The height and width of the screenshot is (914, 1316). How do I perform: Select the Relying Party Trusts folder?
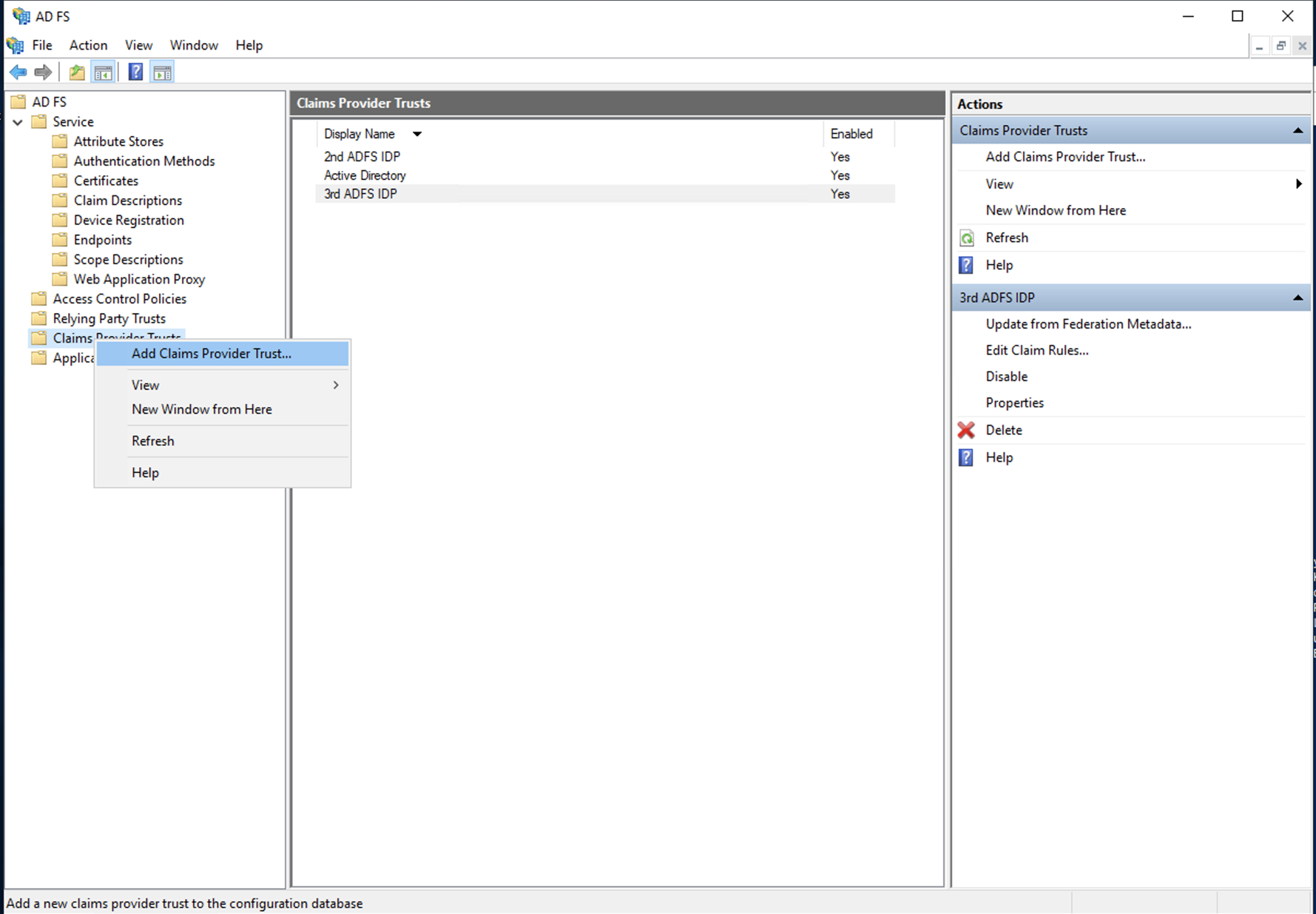109,319
